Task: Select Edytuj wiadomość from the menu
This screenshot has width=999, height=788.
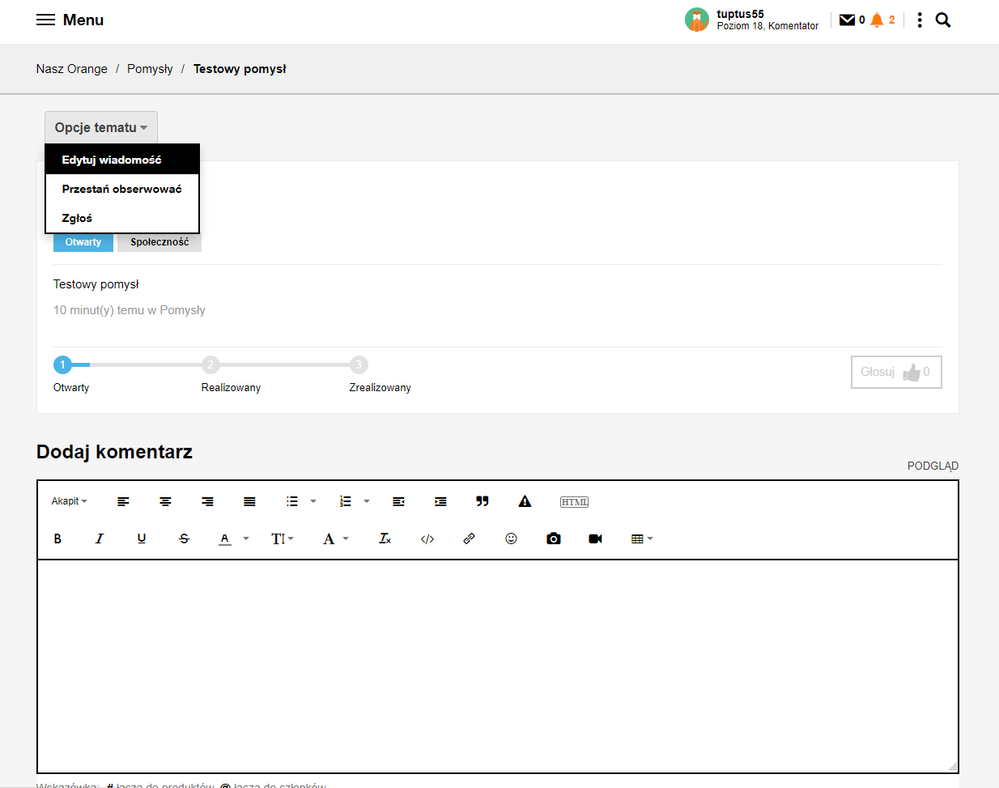Action: pyautogui.click(x=111, y=160)
